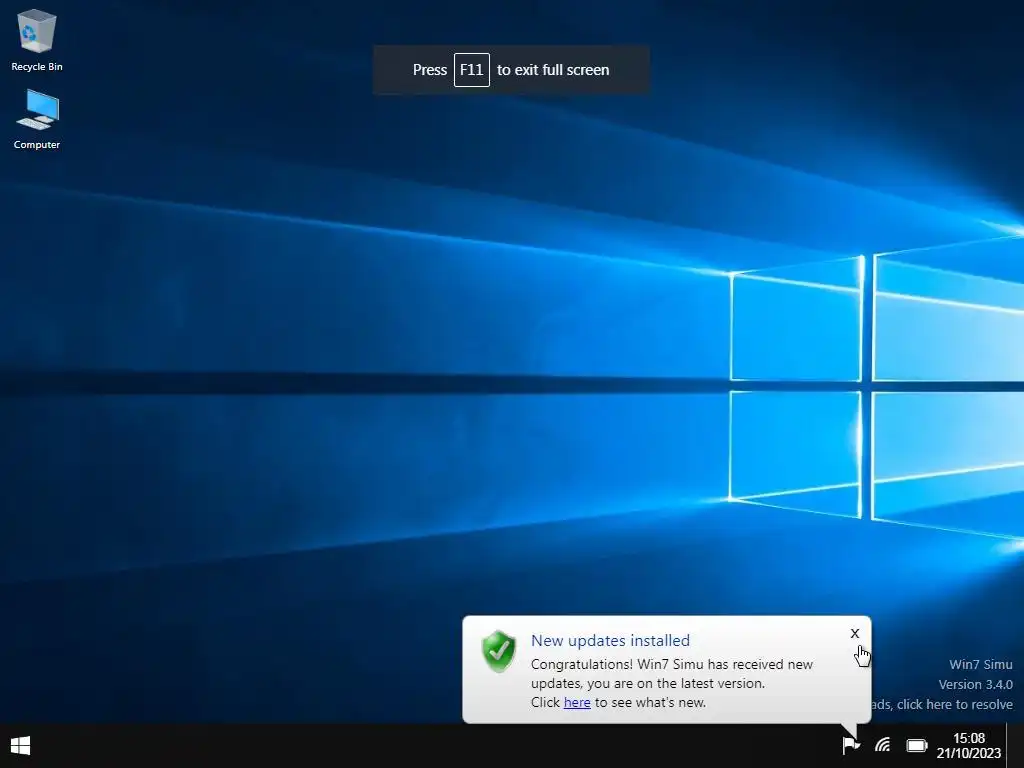Click the 'Win7 Simu' label text

point(981,665)
